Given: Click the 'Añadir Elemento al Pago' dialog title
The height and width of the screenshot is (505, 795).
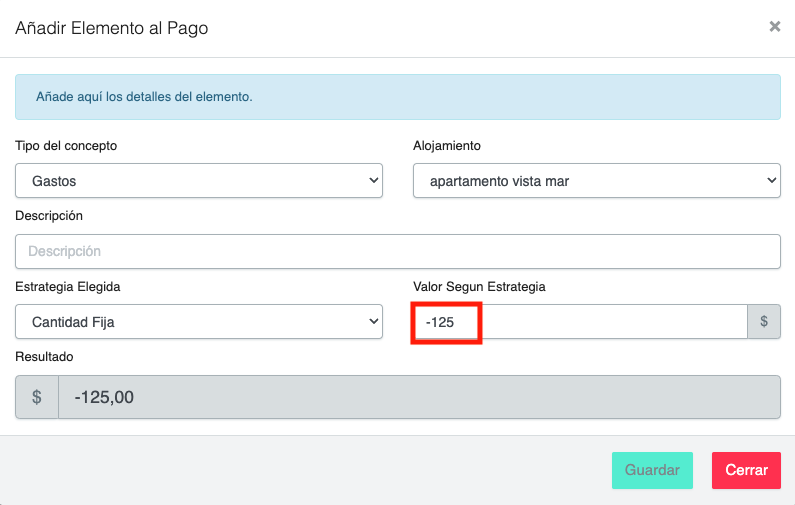Looking at the screenshot, I should [x=111, y=28].
